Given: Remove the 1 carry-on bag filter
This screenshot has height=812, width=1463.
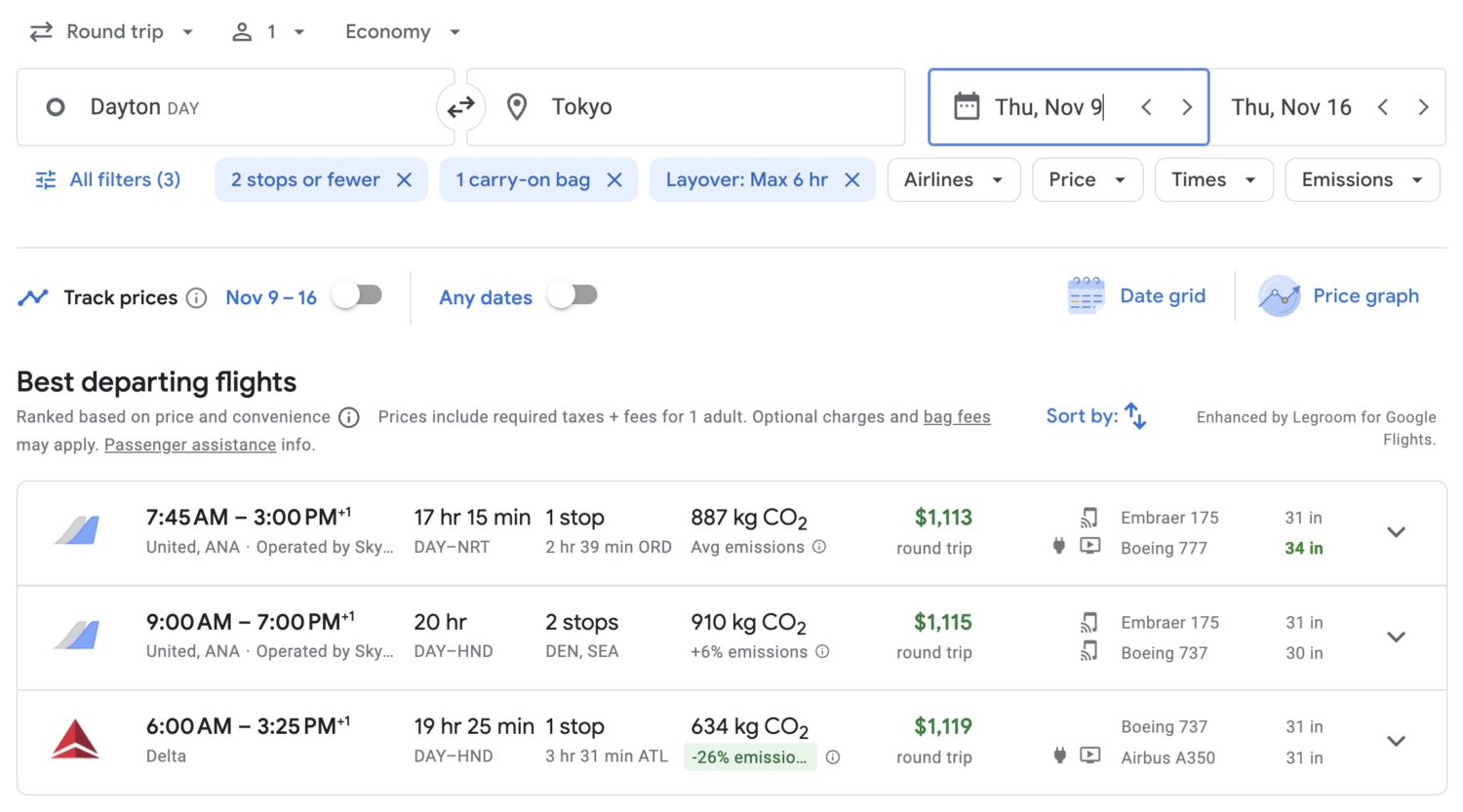Looking at the screenshot, I should pyautogui.click(x=614, y=179).
